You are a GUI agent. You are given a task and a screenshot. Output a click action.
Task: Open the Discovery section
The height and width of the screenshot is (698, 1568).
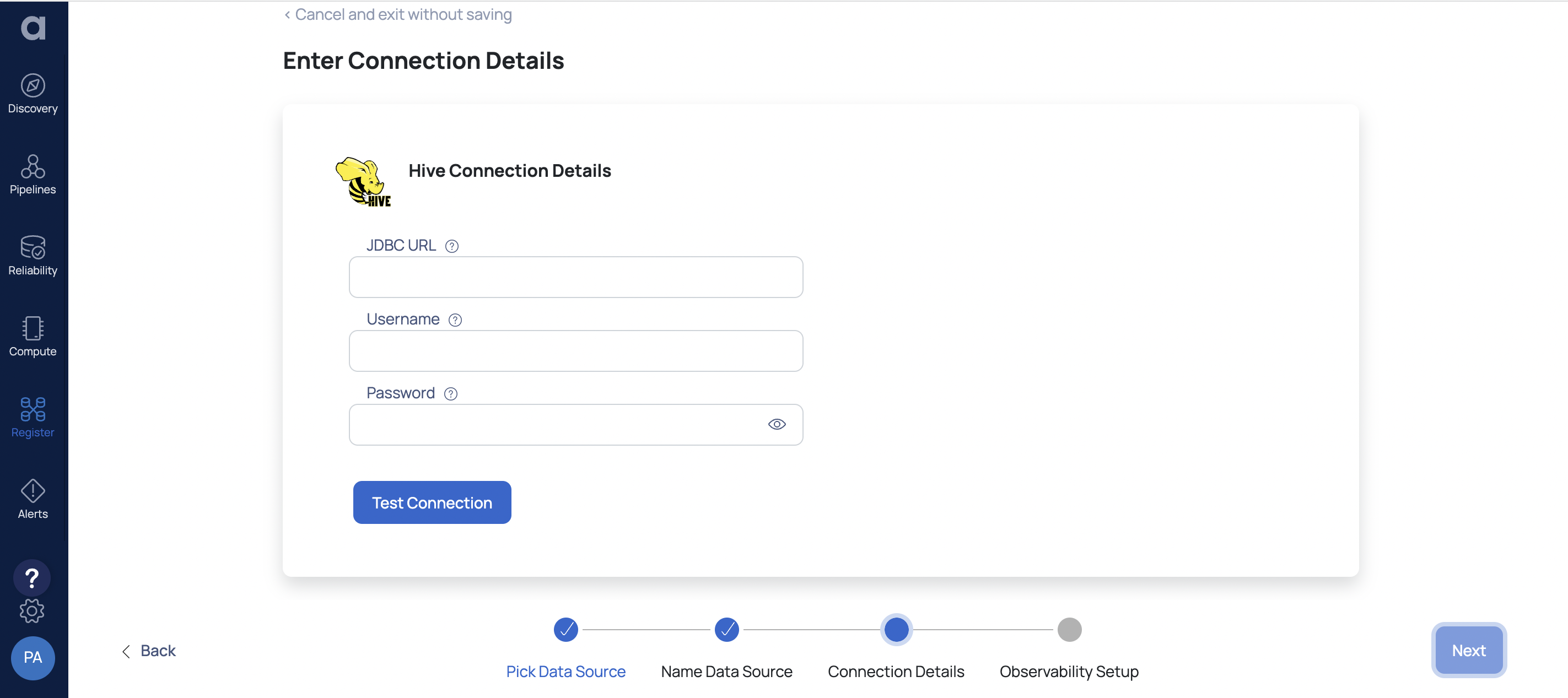point(33,94)
